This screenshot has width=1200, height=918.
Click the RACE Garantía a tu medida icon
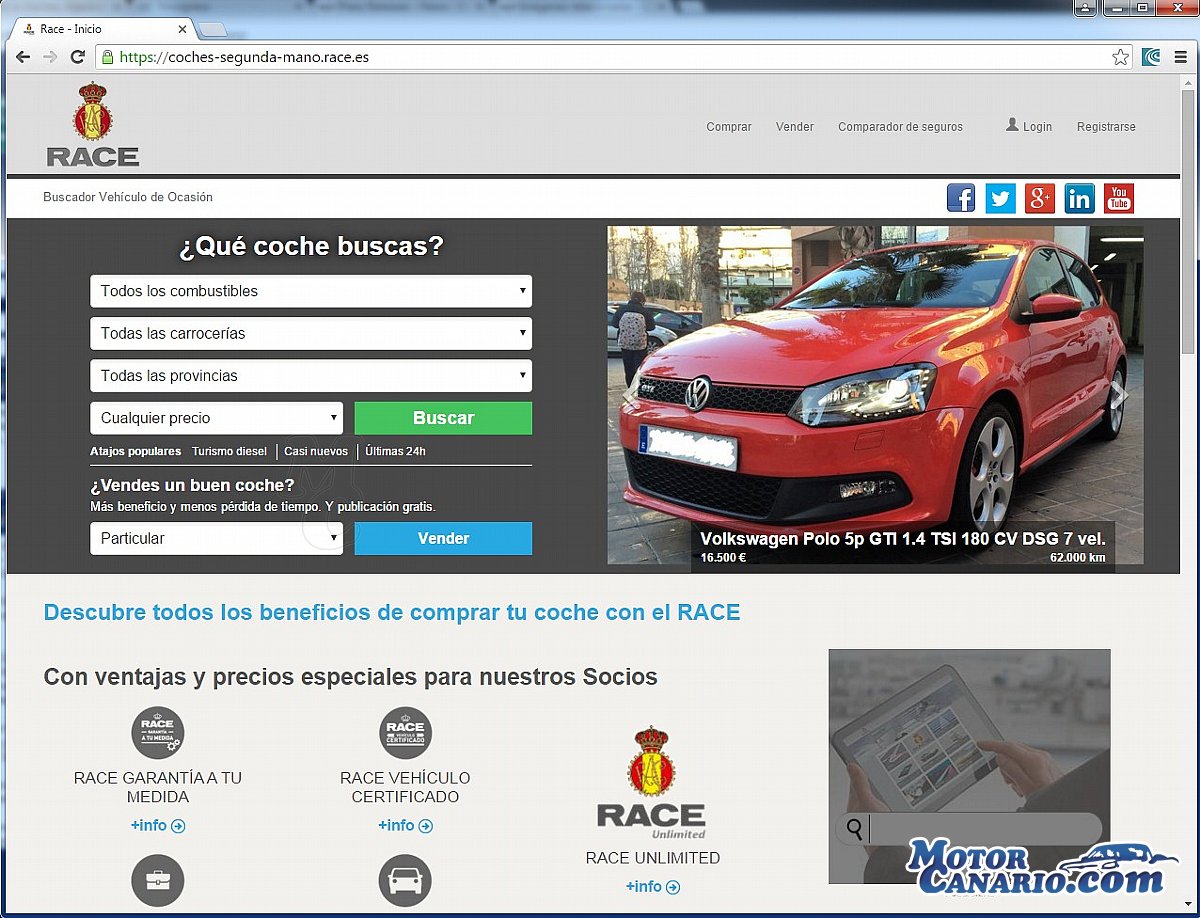158,732
